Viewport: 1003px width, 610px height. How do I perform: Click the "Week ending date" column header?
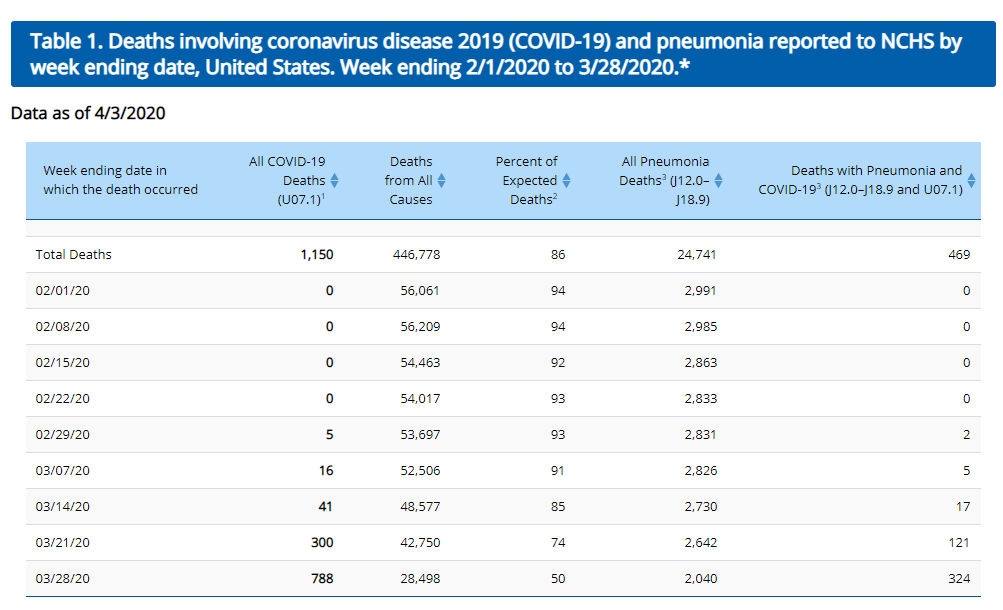pos(120,180)
